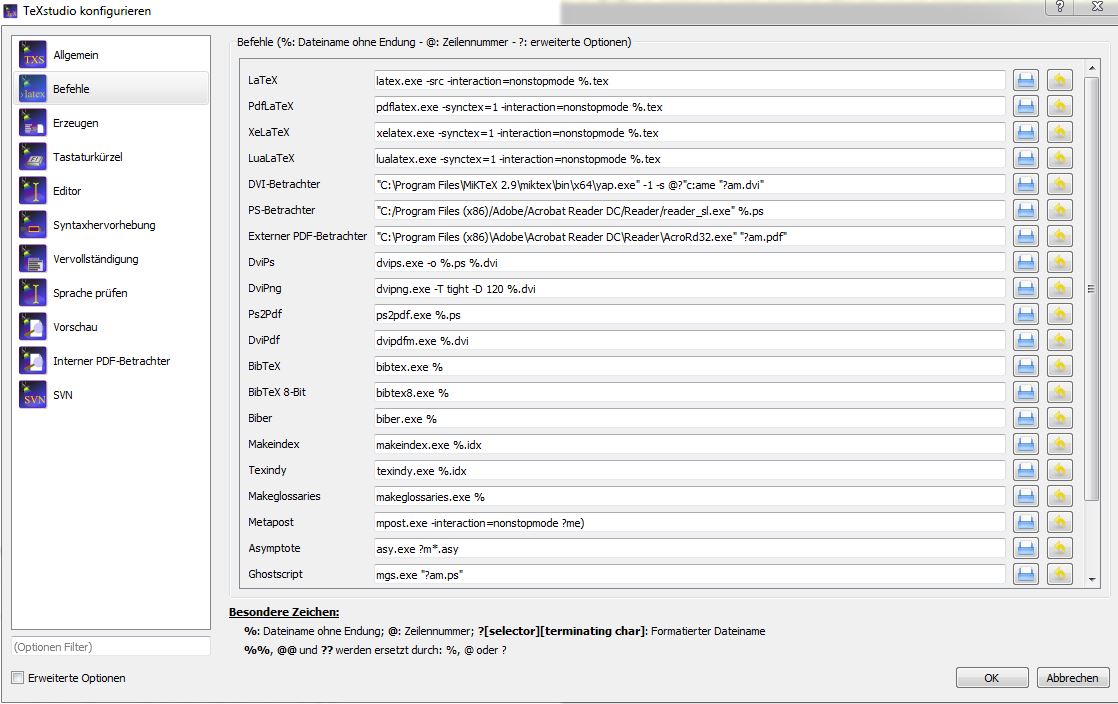Enable the Erweiterte Optionen checkbox
This screenshot has width=1118, height=704.
point(18,678)
